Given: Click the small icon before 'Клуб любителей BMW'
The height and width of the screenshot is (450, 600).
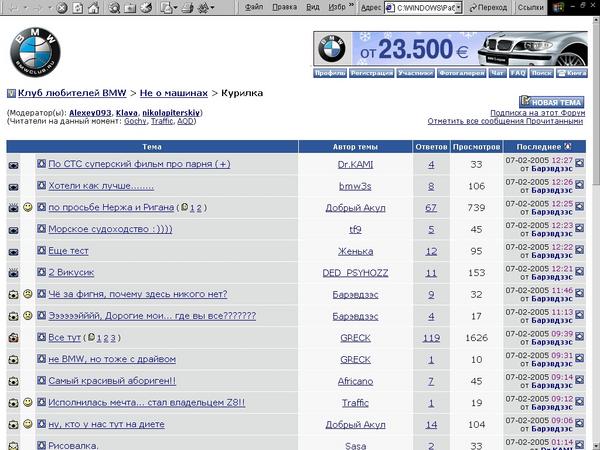Looking at the screenshot, I should (x=11, y=93).
